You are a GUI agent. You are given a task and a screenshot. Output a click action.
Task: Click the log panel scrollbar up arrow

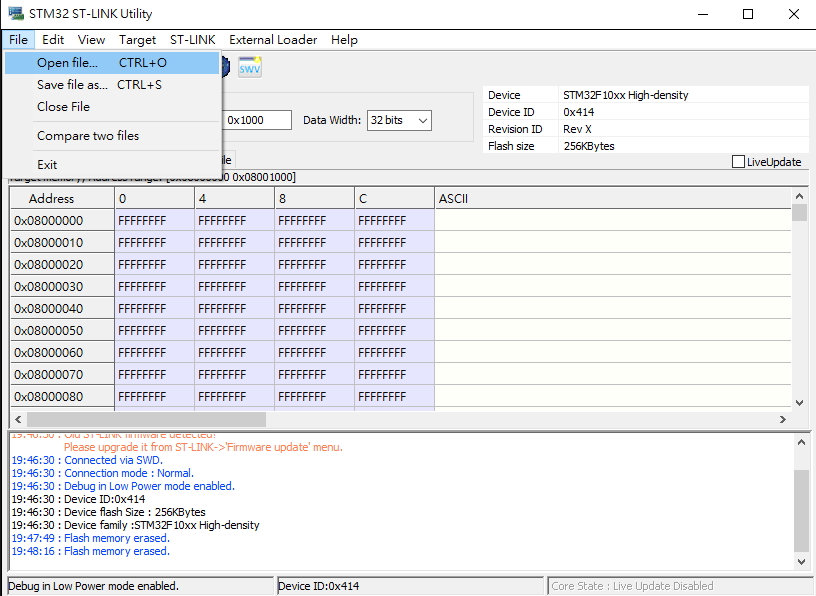801,442
